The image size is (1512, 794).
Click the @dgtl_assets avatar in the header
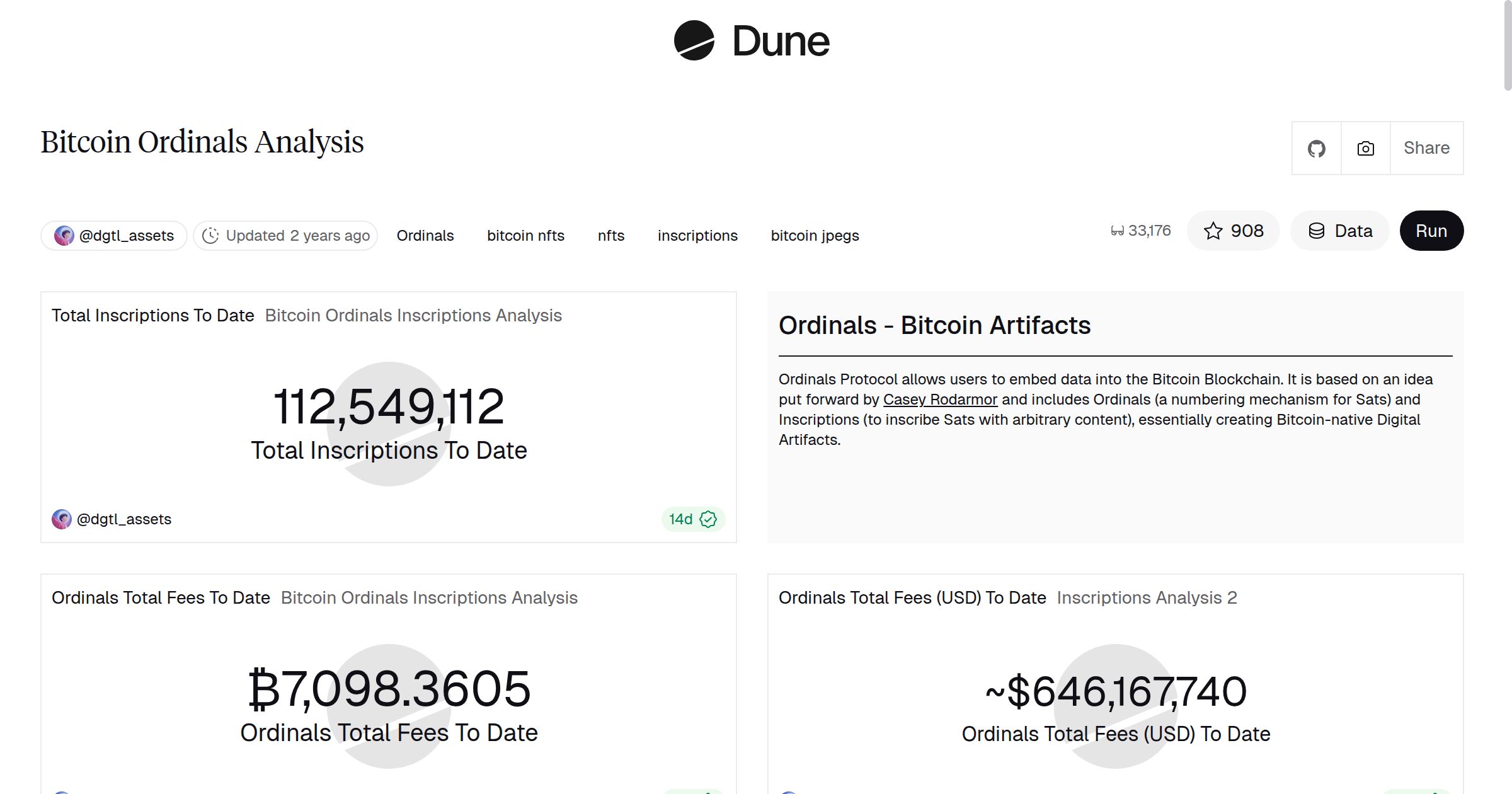65,235
